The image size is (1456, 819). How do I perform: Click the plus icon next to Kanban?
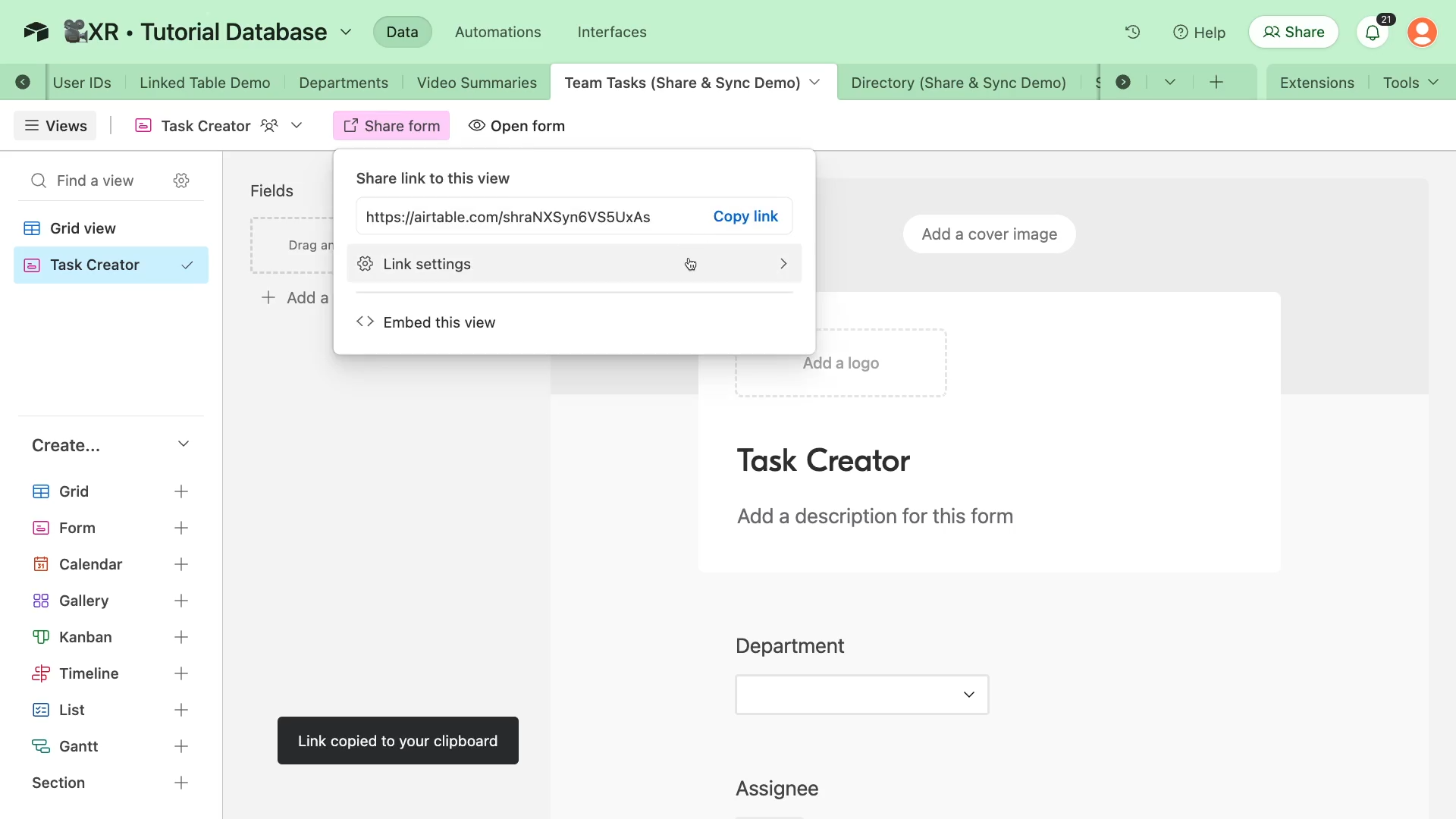pos(181,637)
